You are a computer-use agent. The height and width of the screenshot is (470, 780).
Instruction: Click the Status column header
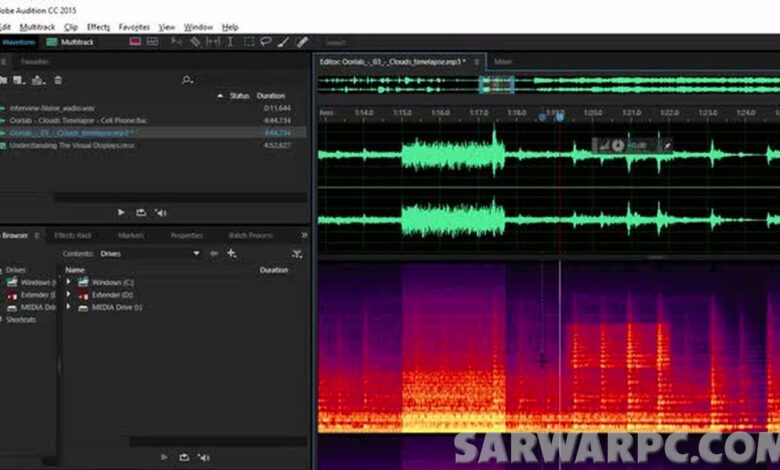click(239, 95)
